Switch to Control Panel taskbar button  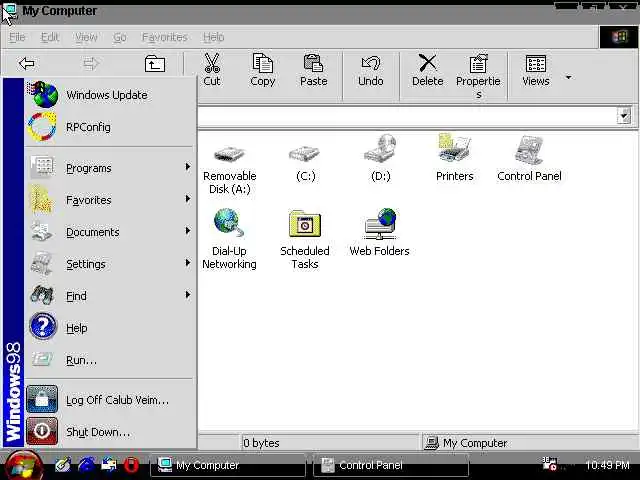pos(391,465)
